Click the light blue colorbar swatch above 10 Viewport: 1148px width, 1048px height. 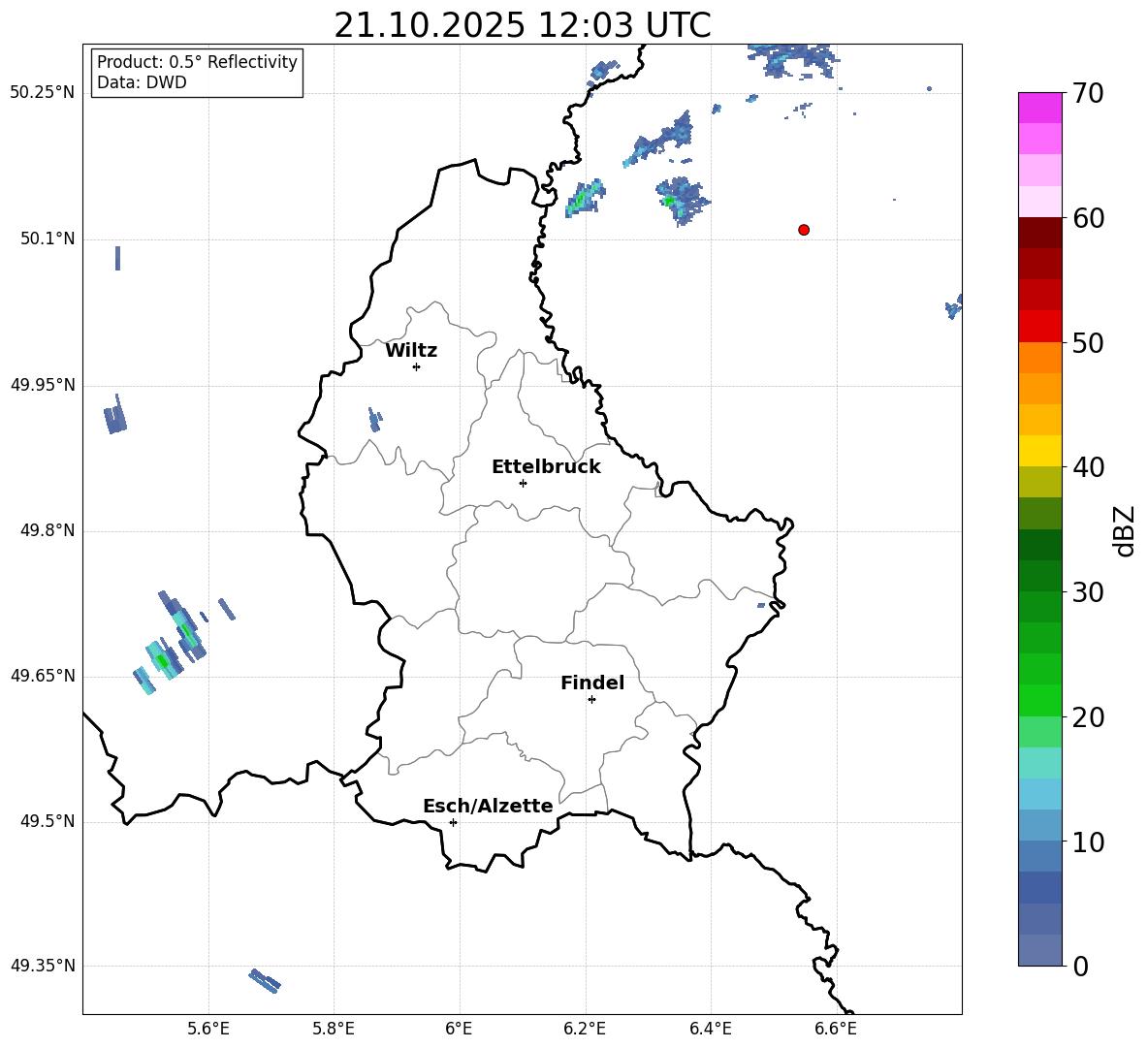point(1039,825)
